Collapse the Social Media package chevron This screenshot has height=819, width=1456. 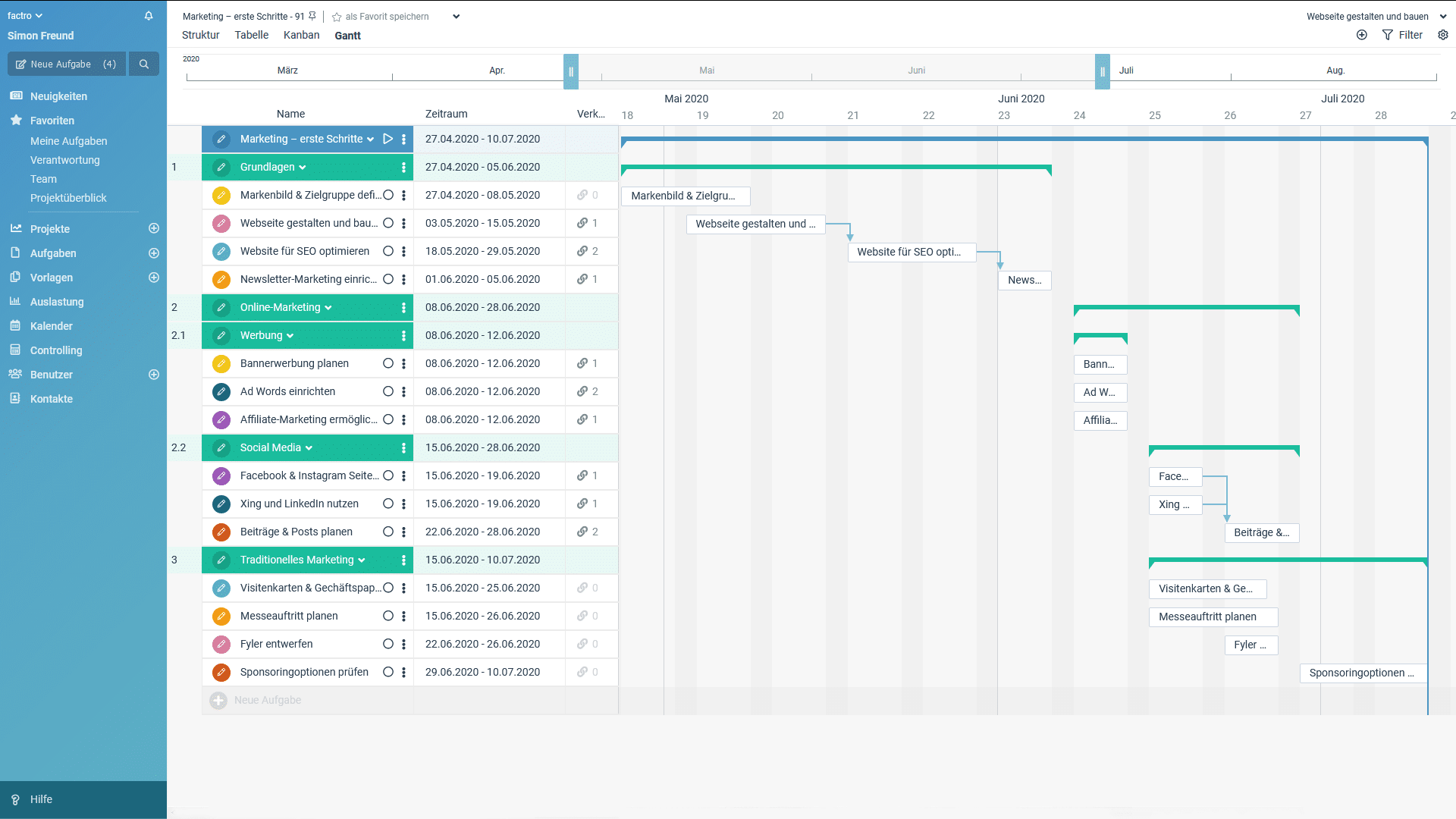point(309,448)
